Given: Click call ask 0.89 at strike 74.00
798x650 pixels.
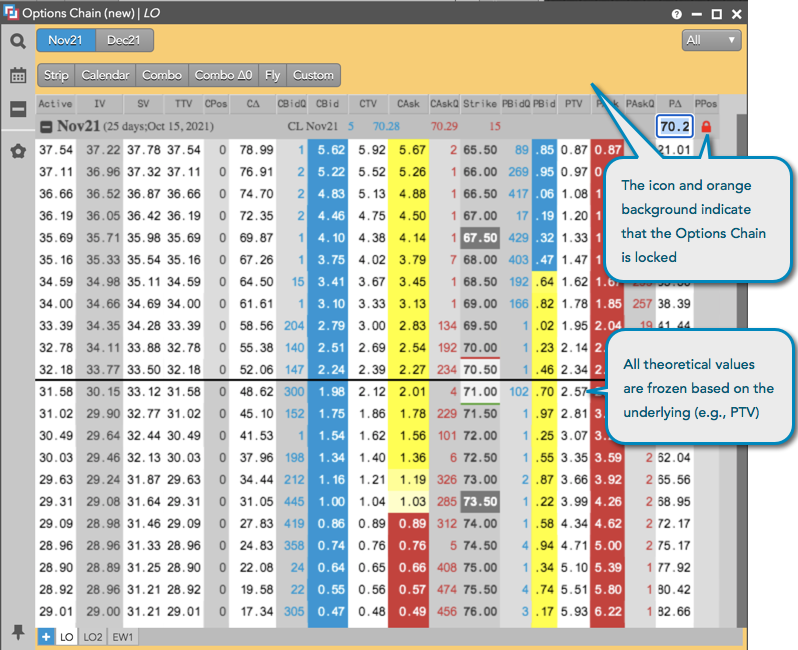Looking at the screenshot, I should pyautogui.click(x=408, y=524).
